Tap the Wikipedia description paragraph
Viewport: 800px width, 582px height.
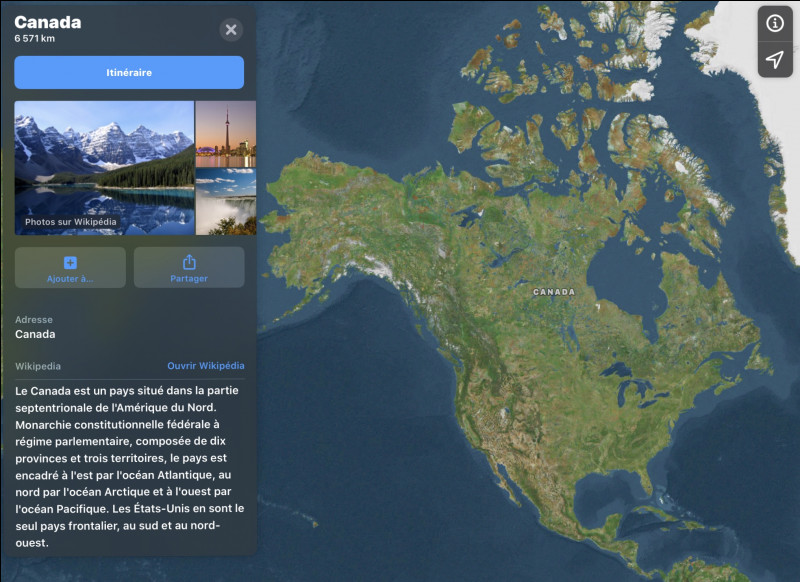coord(130,466)
